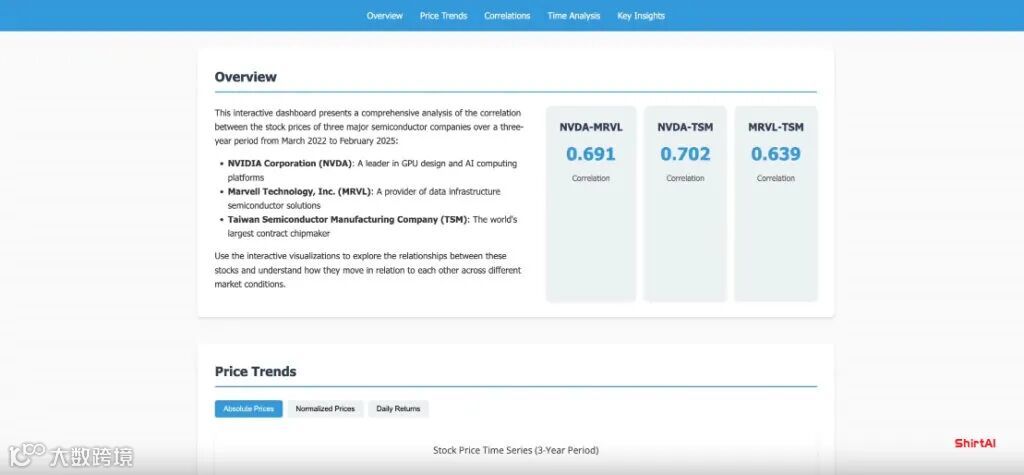Go to Price Trends in the top navigation
1024x475 pixels.
[443, 16]
